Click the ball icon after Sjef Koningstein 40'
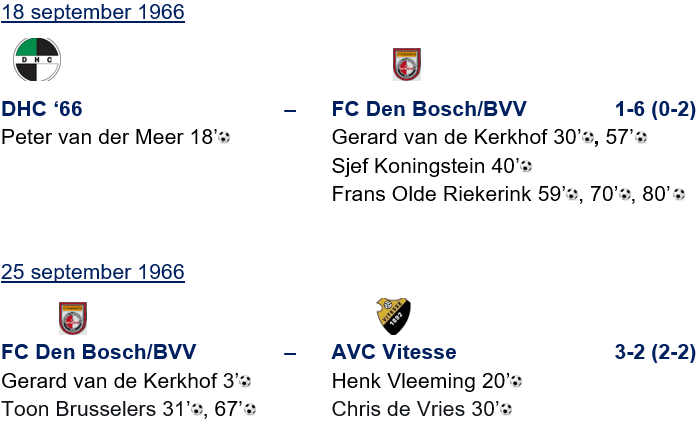Viewport: 696px width, 424px height. point(525,167)
